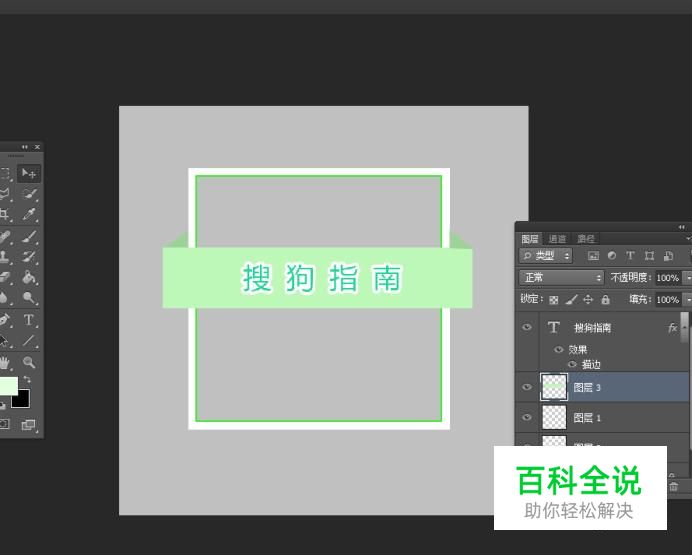Select the Horizontal Type tool
This screenshot has width=692, height=555.
(x=29, y=319)
